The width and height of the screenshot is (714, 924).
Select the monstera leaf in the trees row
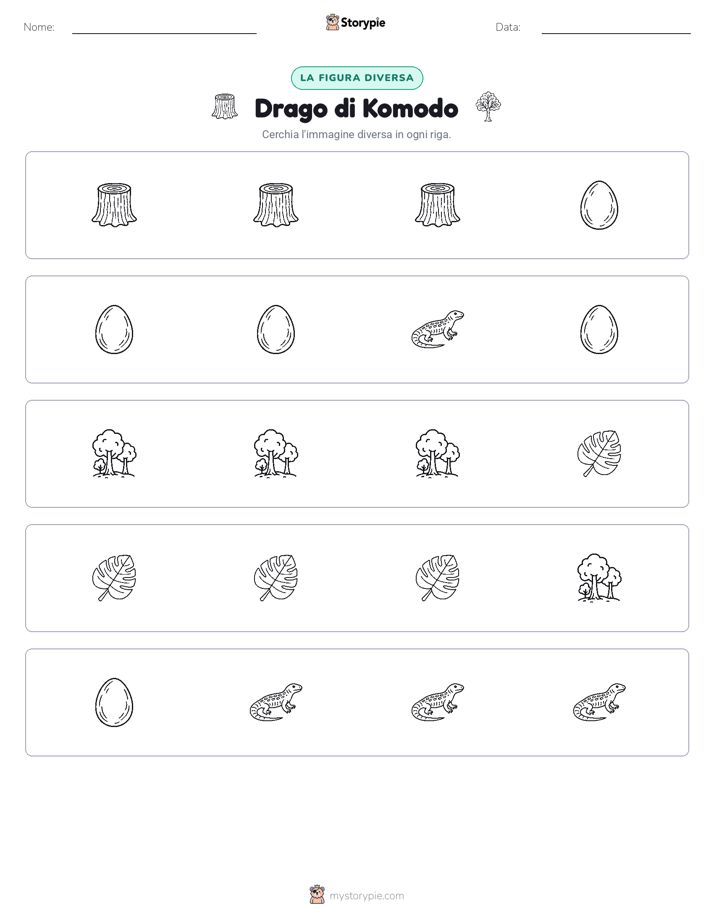coord(599,453)
